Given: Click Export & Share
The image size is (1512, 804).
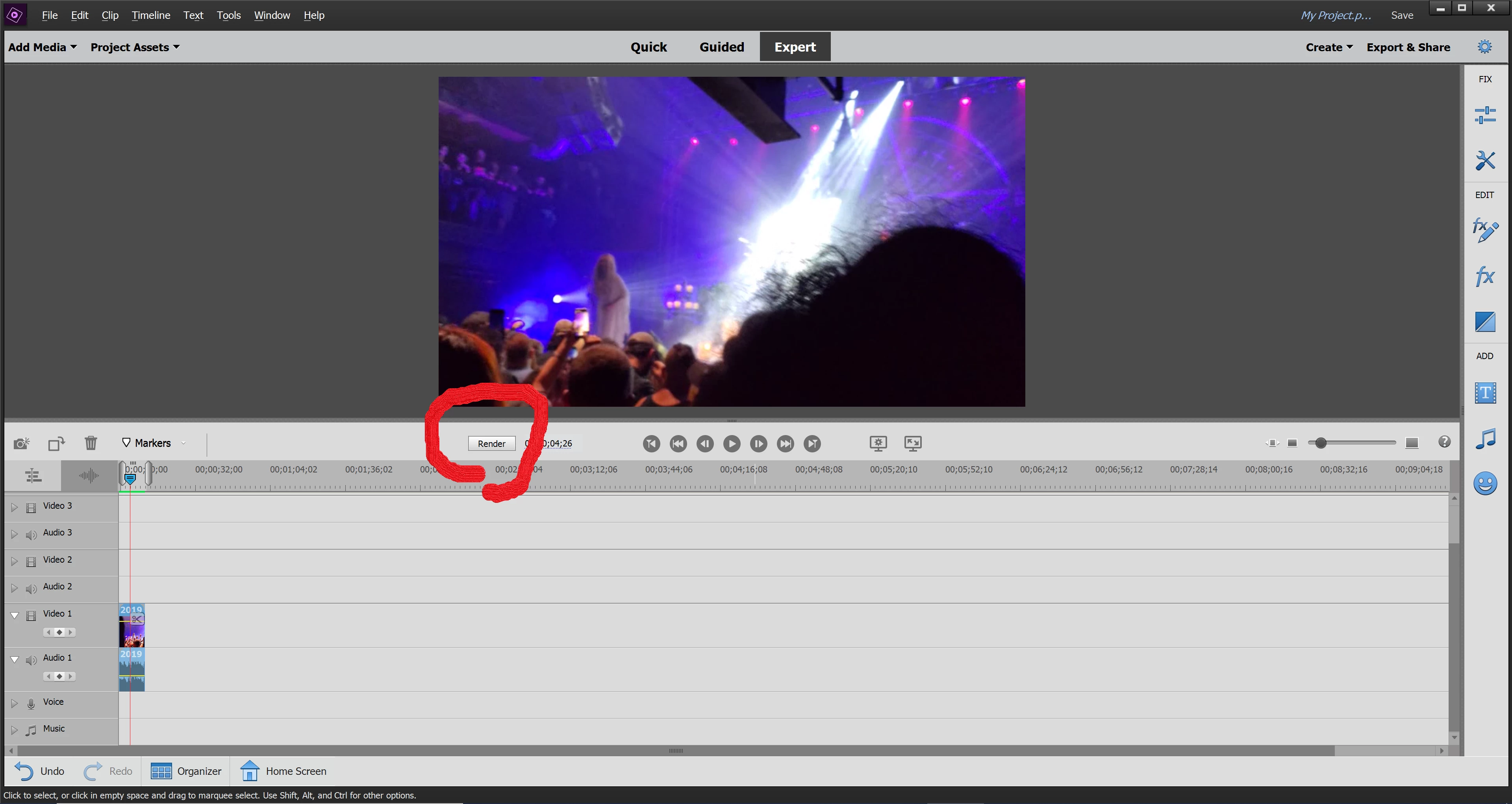Looking at the screenshot, I should [1408, 47].
